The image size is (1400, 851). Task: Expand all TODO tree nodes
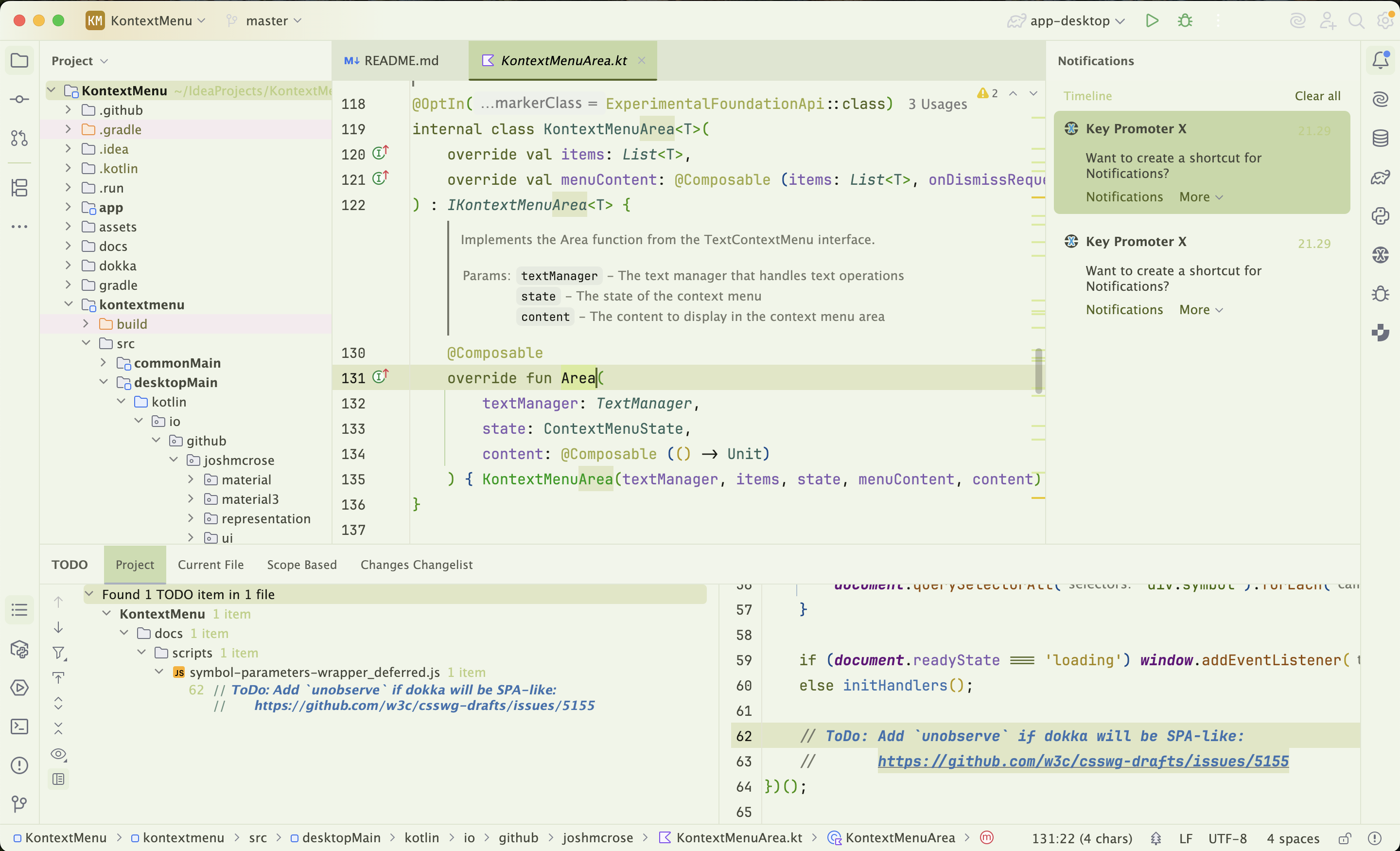coord(58,703)
